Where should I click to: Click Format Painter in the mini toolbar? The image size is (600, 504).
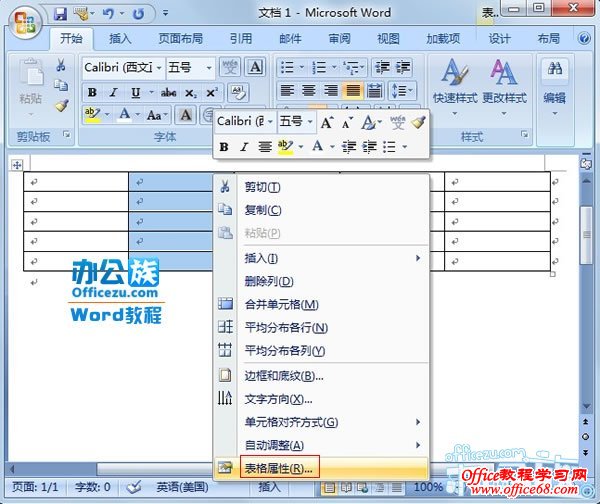point(419,122)
